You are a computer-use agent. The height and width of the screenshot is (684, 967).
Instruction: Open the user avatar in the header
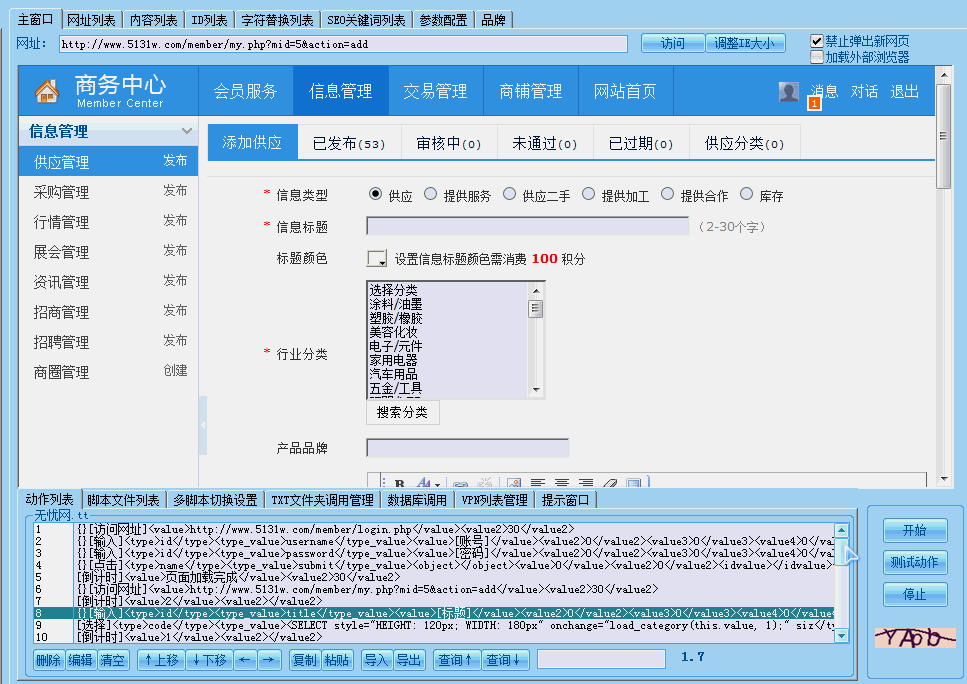click(788, 92)
